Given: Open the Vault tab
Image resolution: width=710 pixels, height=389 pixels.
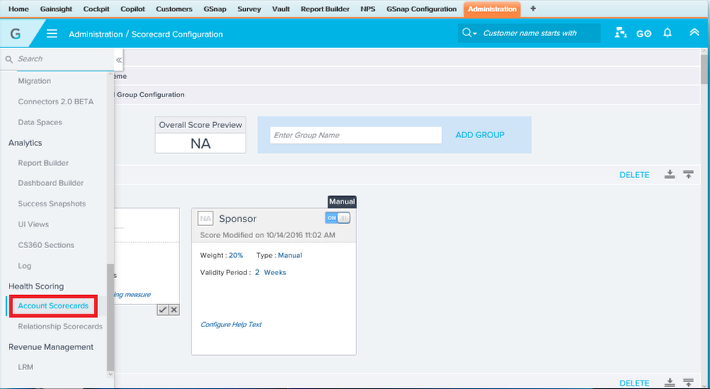Looking at the screenshot, I should click(281, 9).
